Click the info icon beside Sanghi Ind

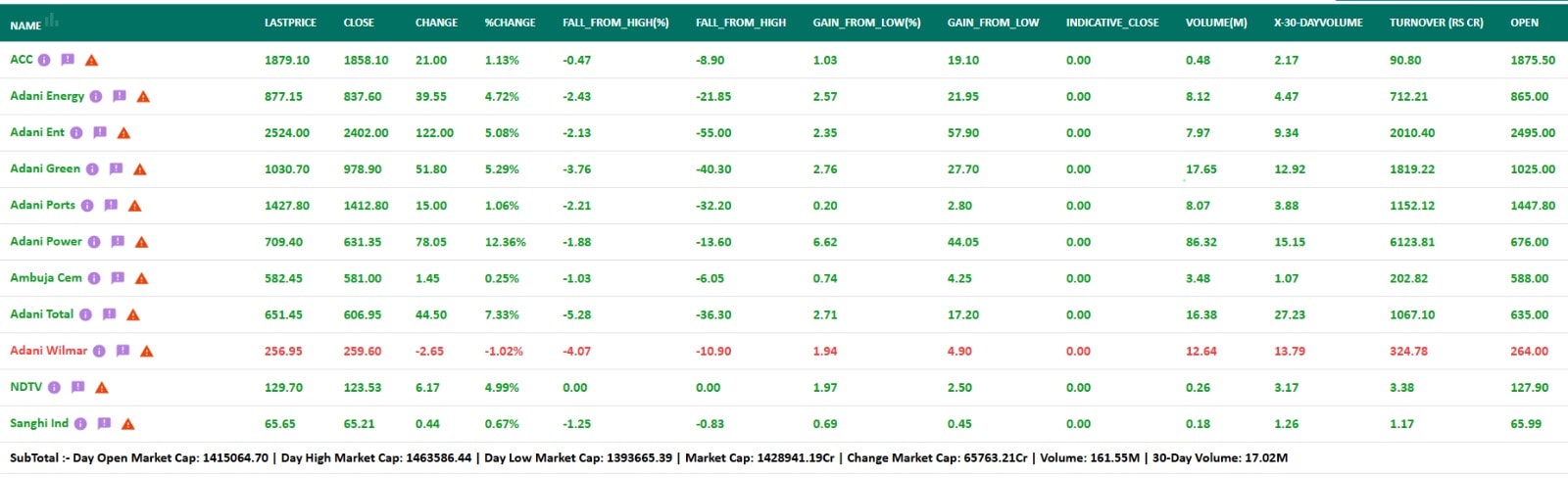point(80,423)
